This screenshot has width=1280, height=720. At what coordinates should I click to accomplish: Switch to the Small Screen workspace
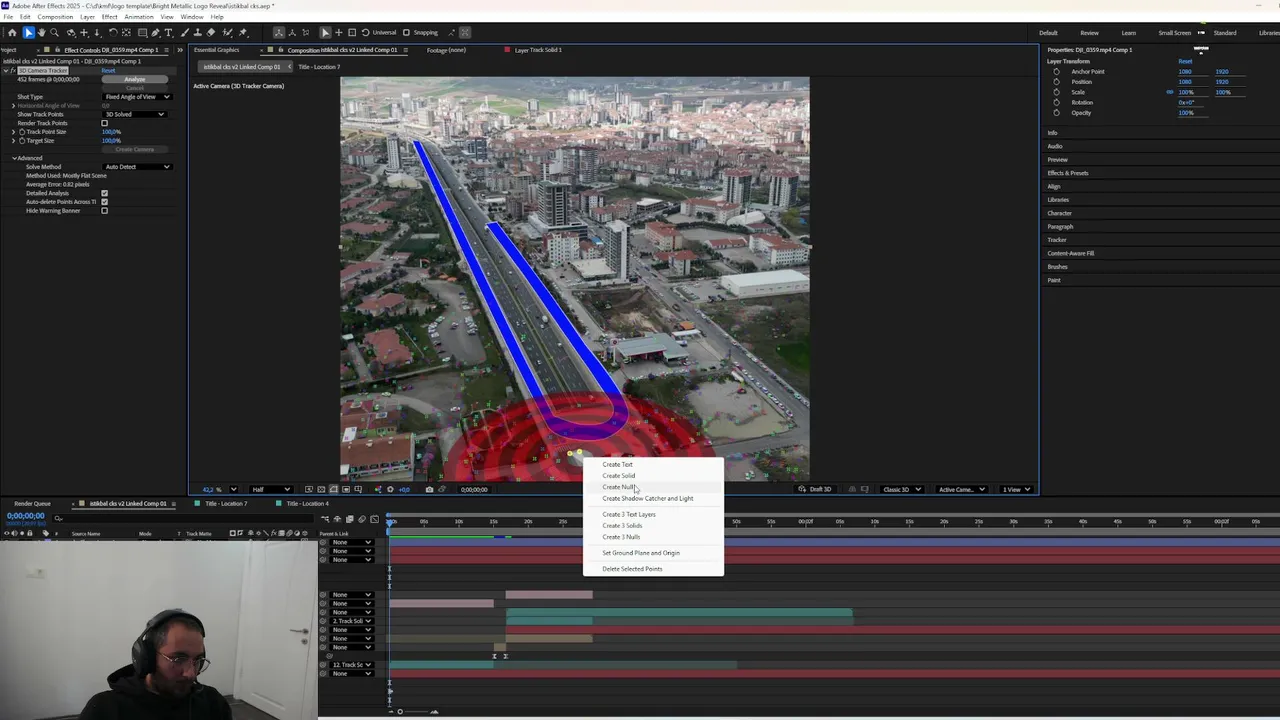pyautogui.click(x=1174, y=33)
